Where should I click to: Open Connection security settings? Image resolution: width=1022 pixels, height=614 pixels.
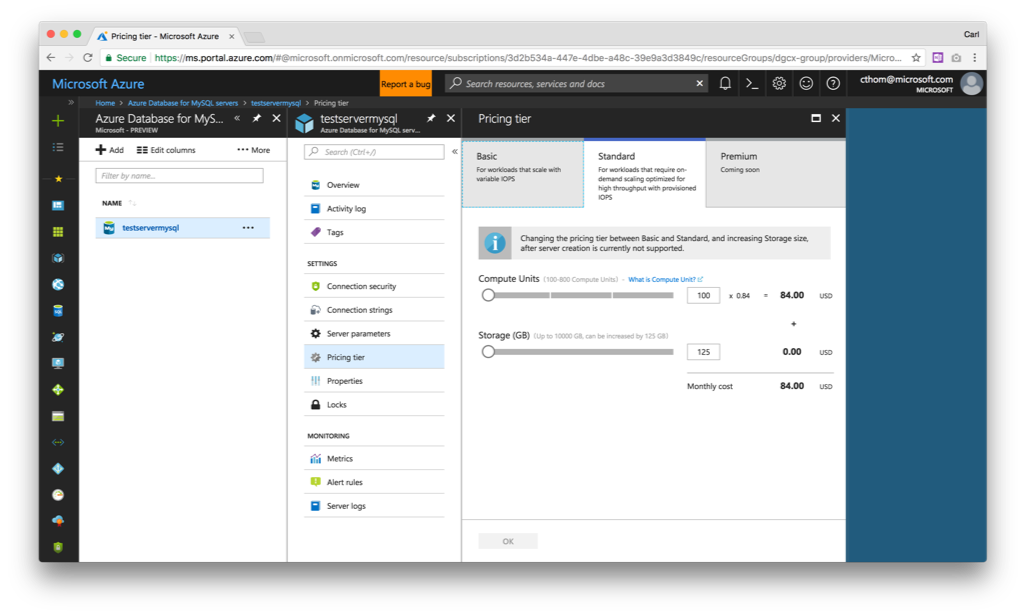click(x=374, y=286)
